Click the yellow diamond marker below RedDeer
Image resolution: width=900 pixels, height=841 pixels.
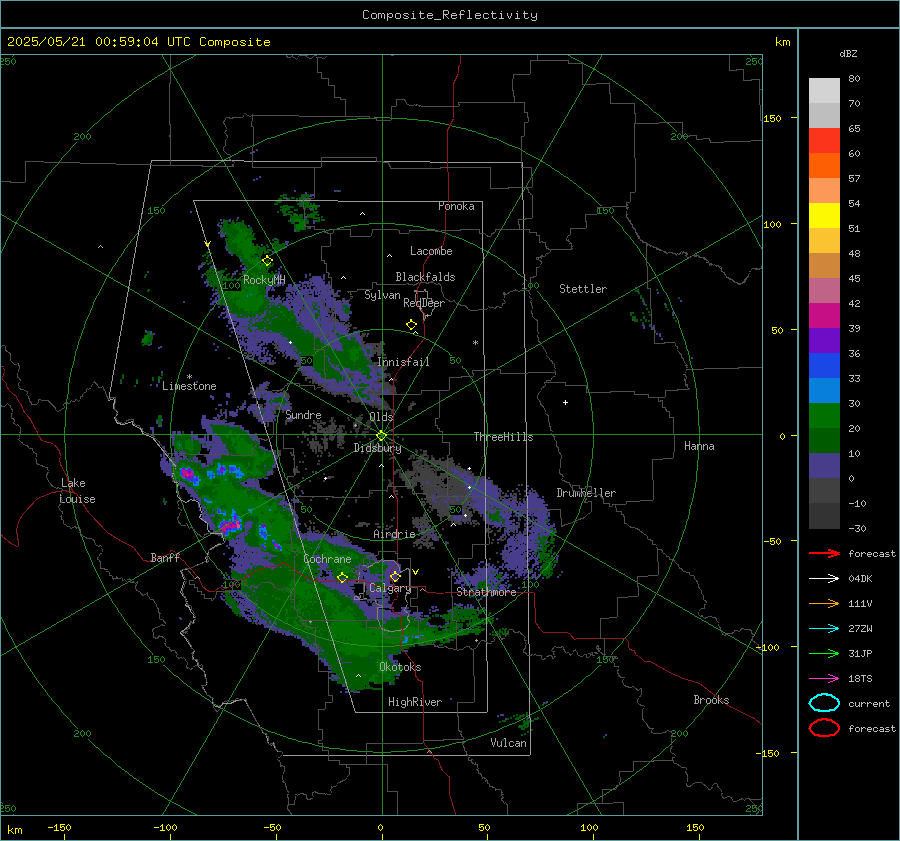click(412, 325)
